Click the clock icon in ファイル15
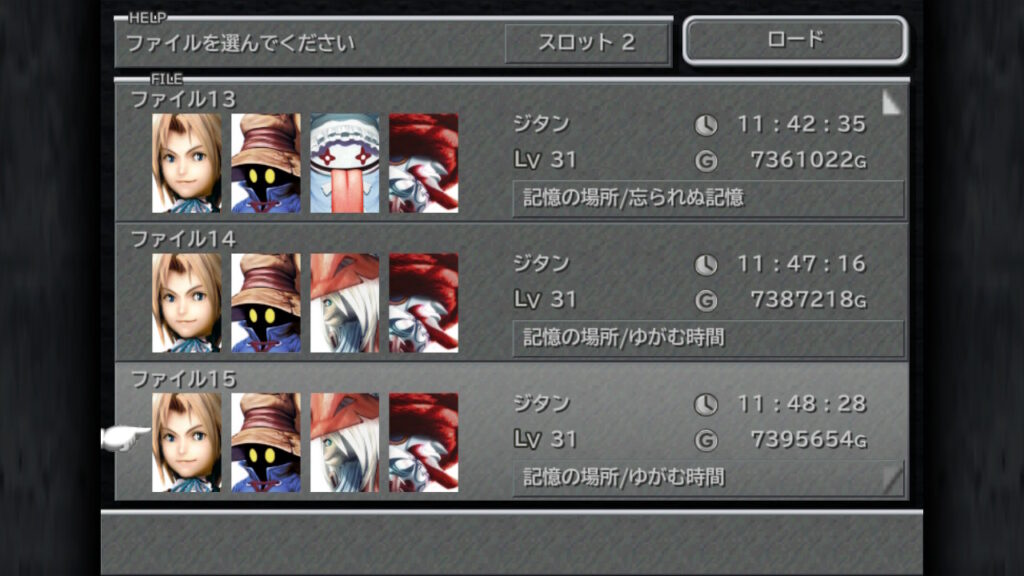 705,404
